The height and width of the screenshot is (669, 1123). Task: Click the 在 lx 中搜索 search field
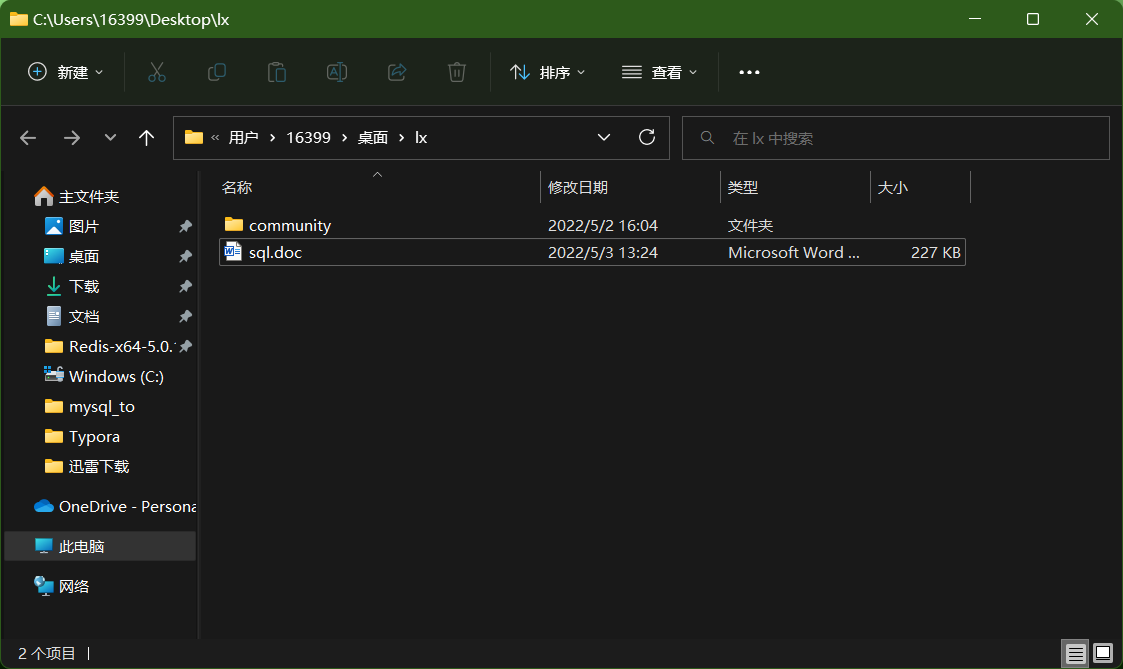[x=895, y=138]
